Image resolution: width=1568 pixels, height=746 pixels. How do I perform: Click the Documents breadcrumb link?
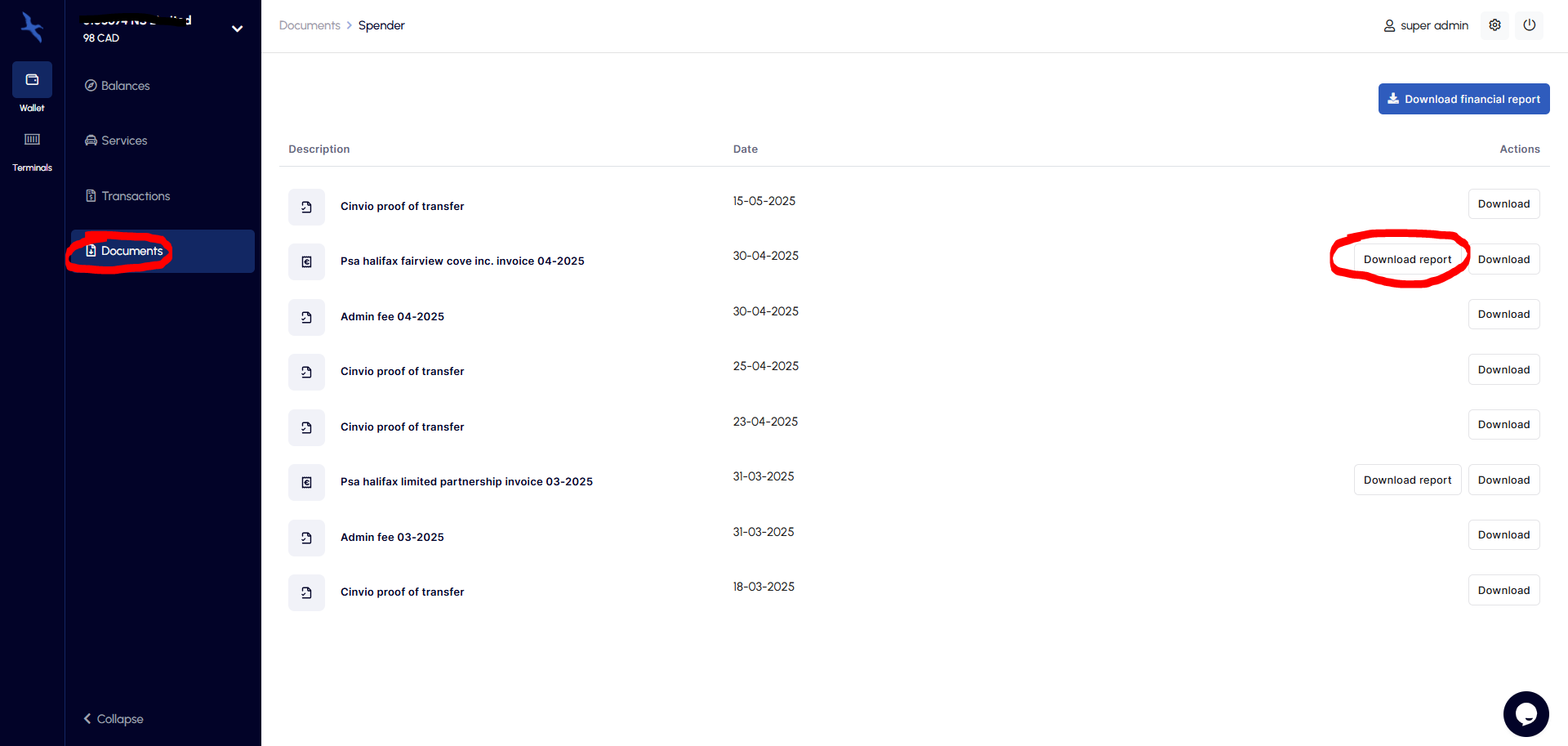click(310, 25)
